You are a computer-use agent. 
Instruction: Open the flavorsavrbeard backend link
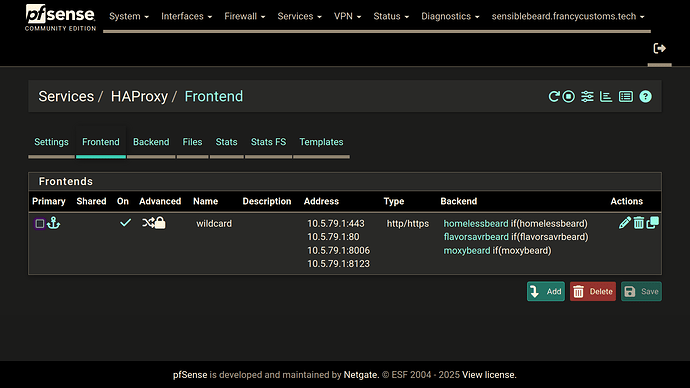click(476, 237)
